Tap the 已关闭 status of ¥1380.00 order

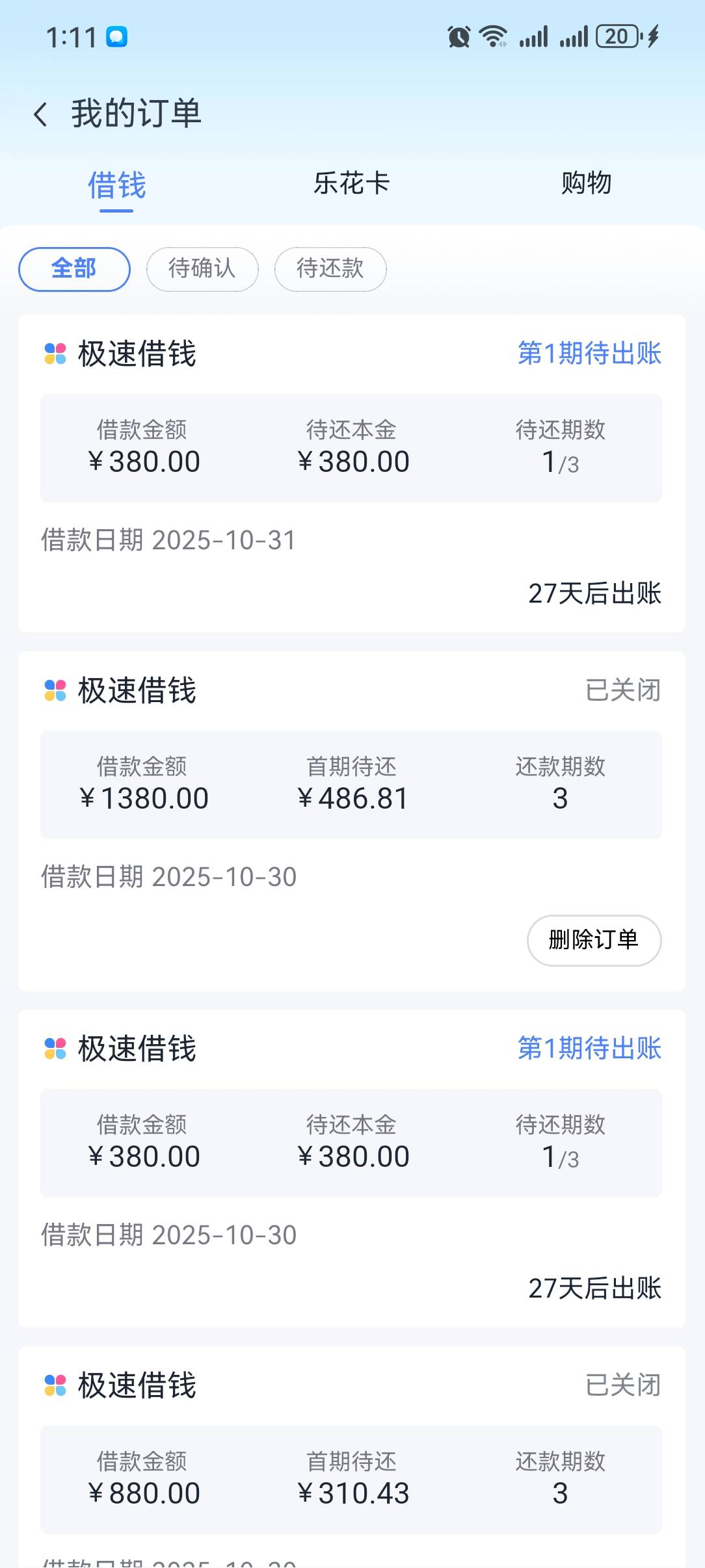coord(622,690)
